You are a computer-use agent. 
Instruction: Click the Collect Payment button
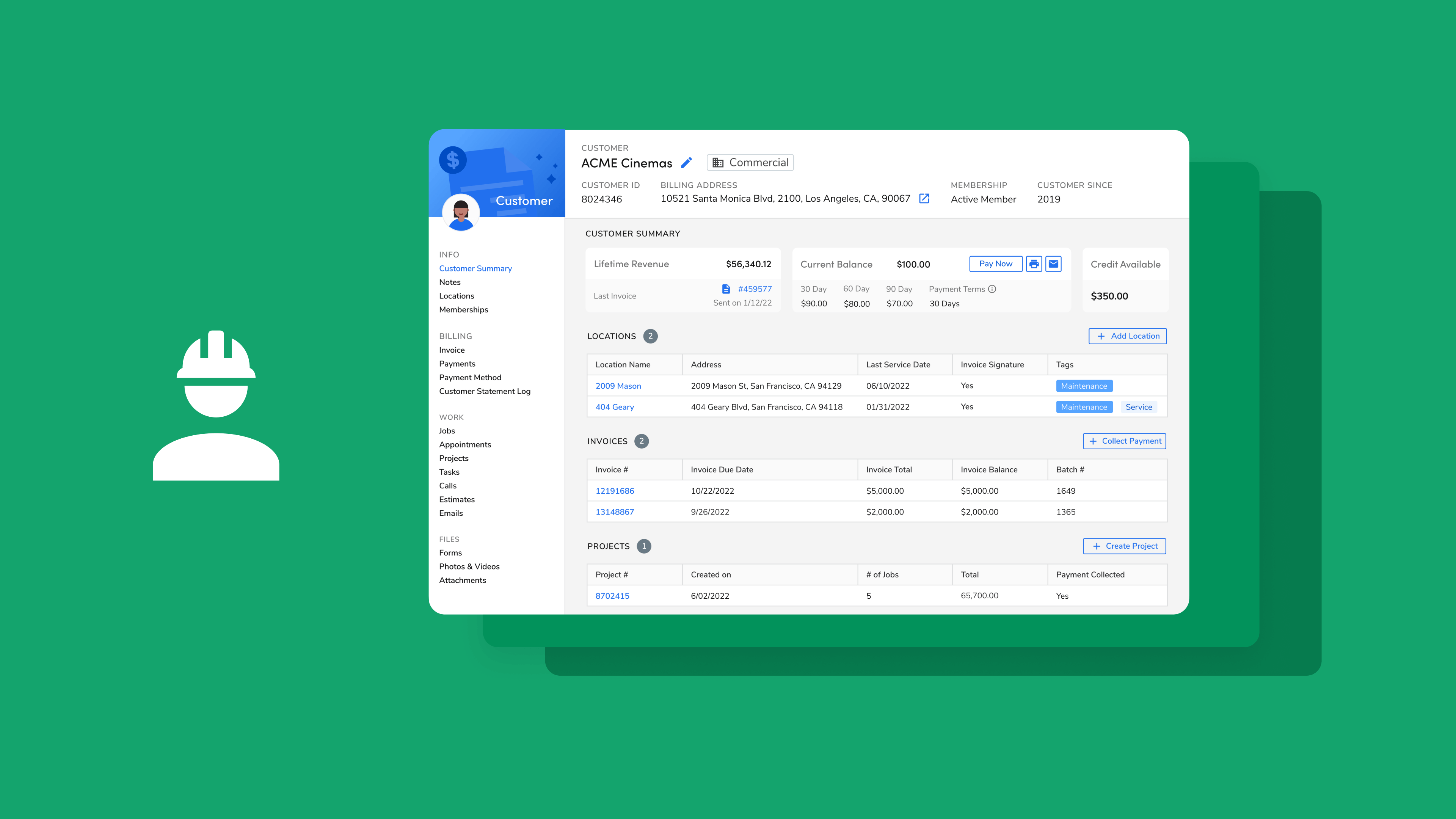click(x=1124, y=441)
